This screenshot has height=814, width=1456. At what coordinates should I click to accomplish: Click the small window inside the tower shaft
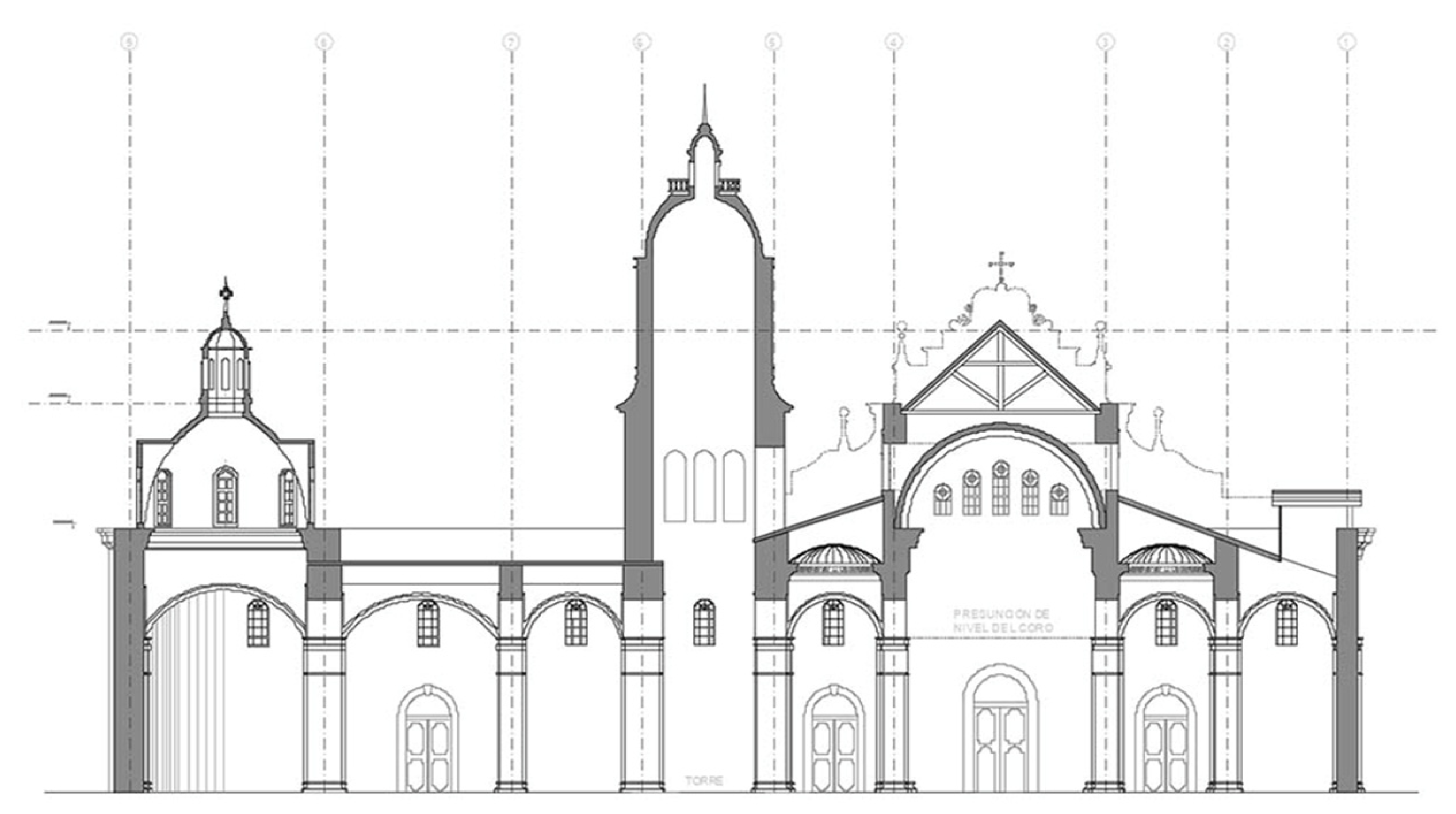click(x=704, y=622)
